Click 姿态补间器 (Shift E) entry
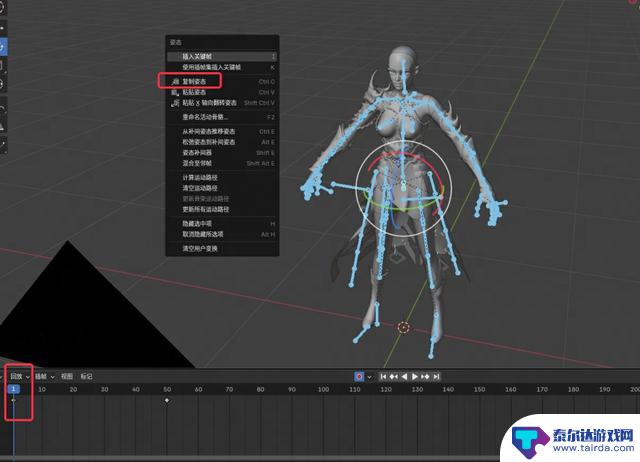The height and width of the screenshot is (462, 640). click(222, 153)
